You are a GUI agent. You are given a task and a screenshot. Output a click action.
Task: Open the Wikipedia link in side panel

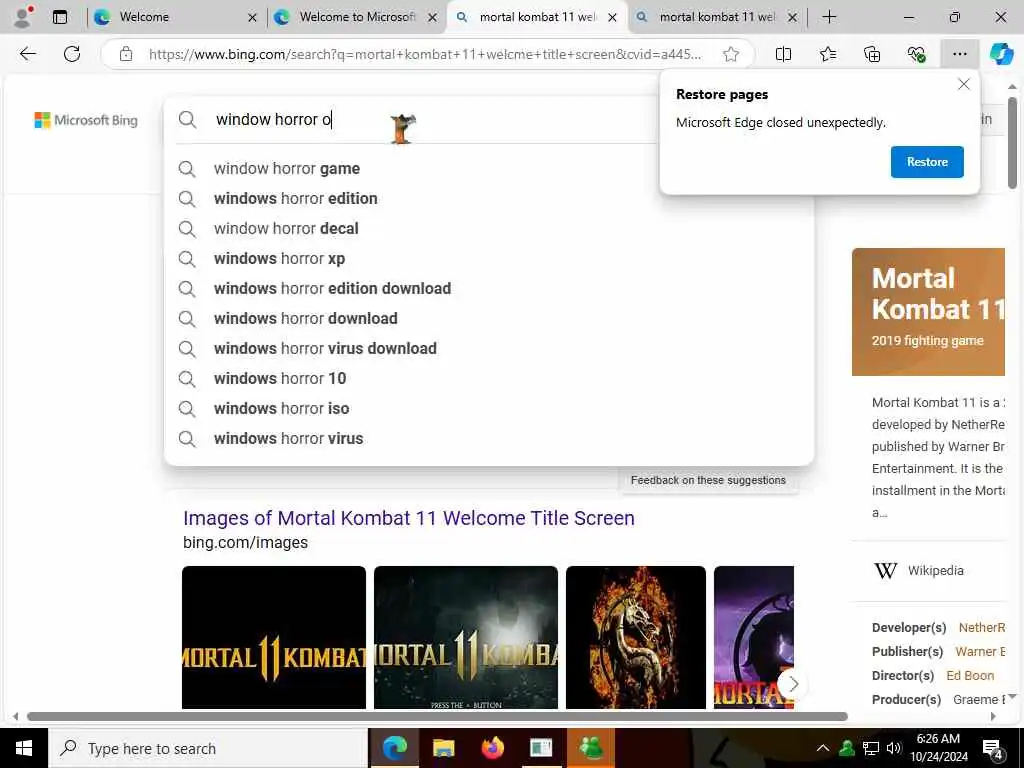click(935, 570)
